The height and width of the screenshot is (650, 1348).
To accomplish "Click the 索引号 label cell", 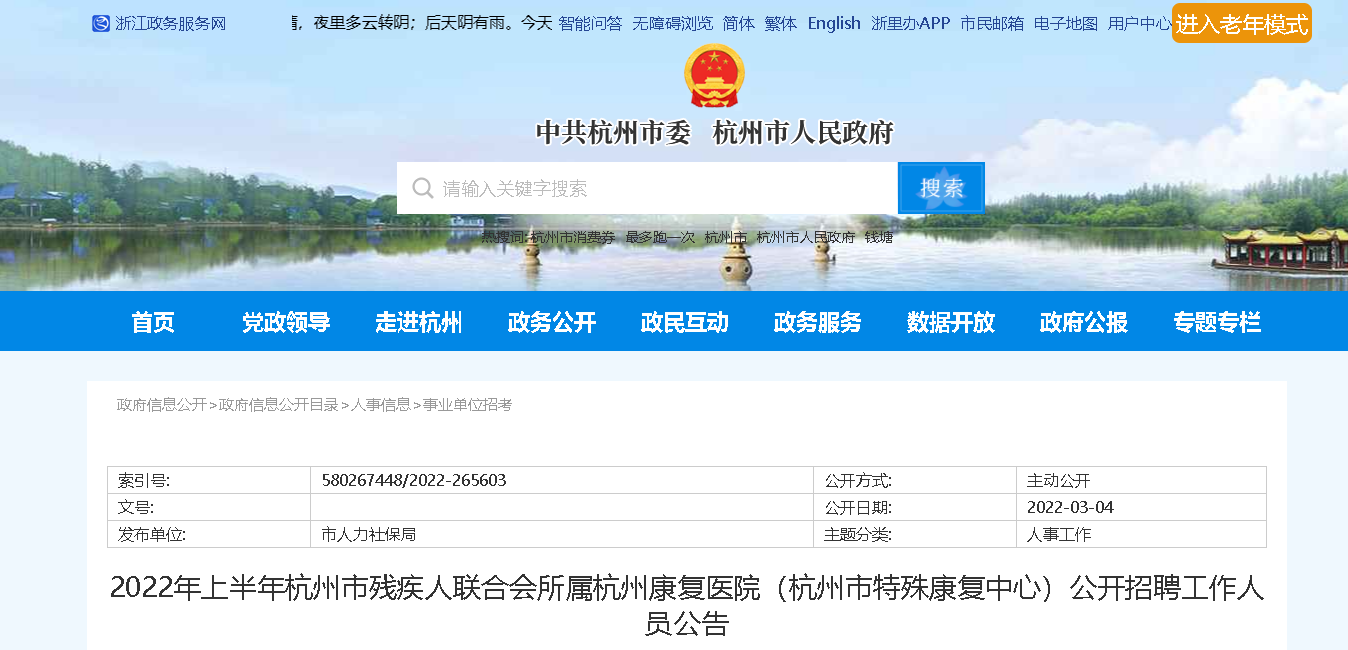I will click(209, 480).
